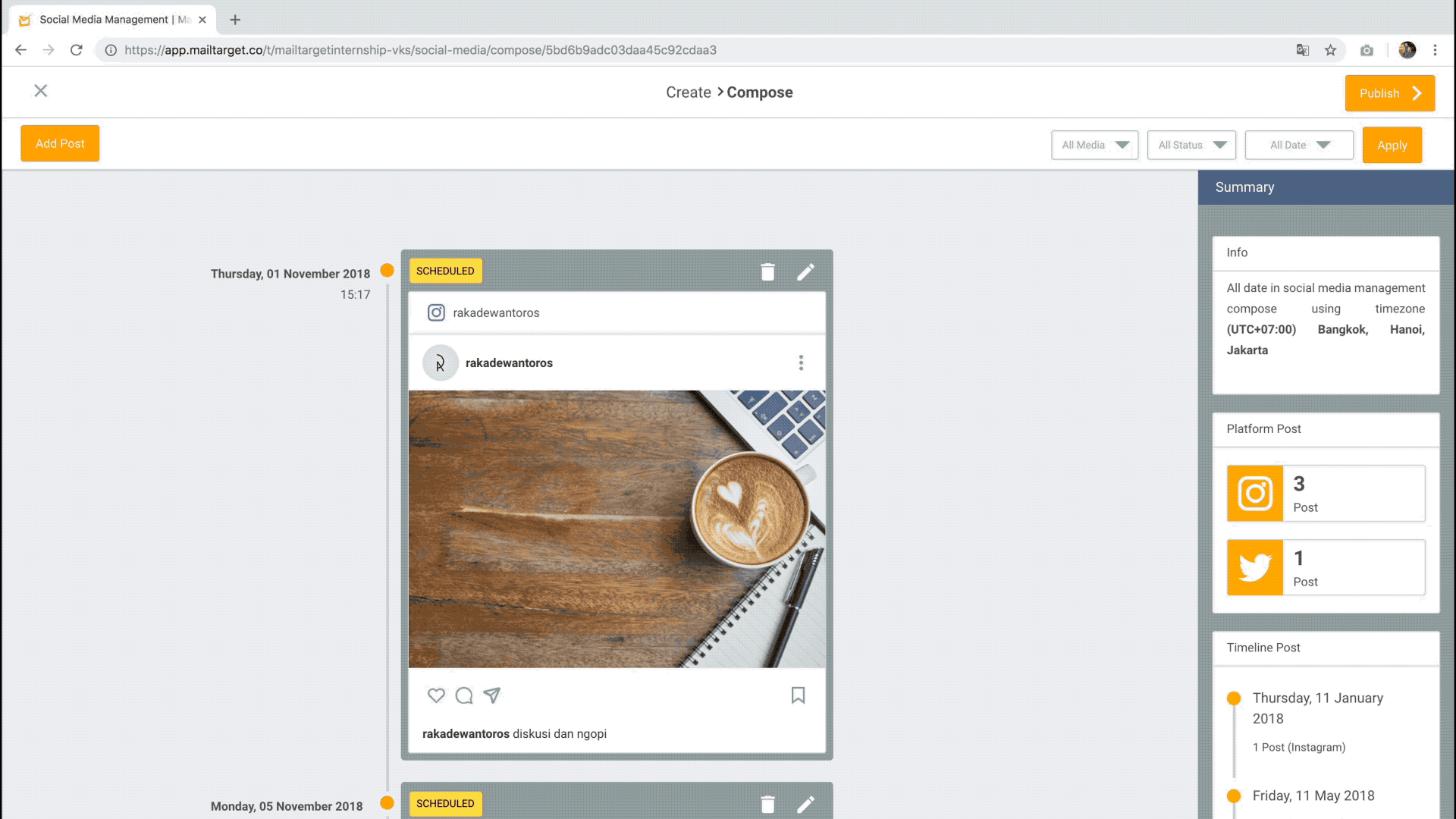Click the Add Post button
Viewport: 1456px width, 819px height.
click(x=60, y=143)
